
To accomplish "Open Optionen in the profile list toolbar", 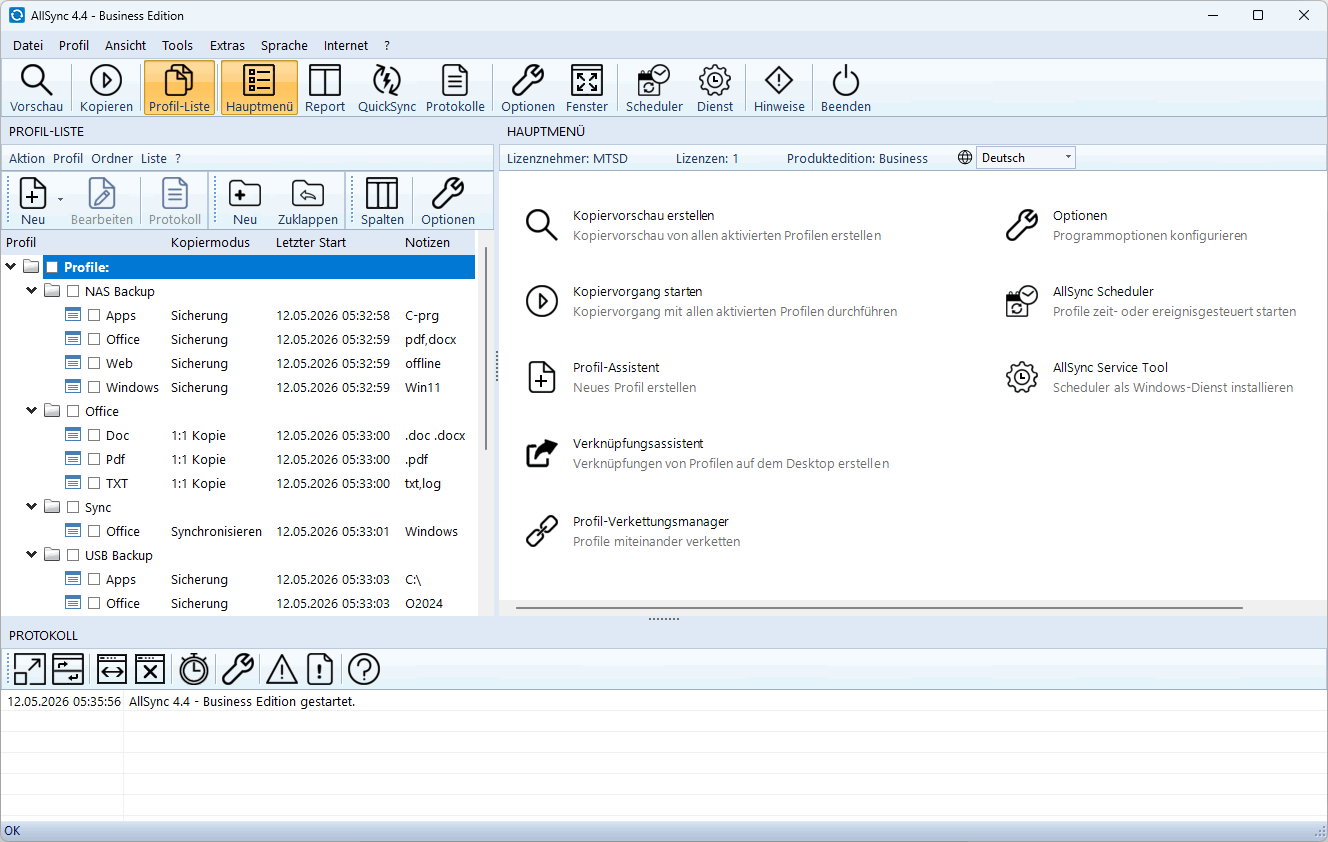I will pyautogui.click(x=448, y=200).
